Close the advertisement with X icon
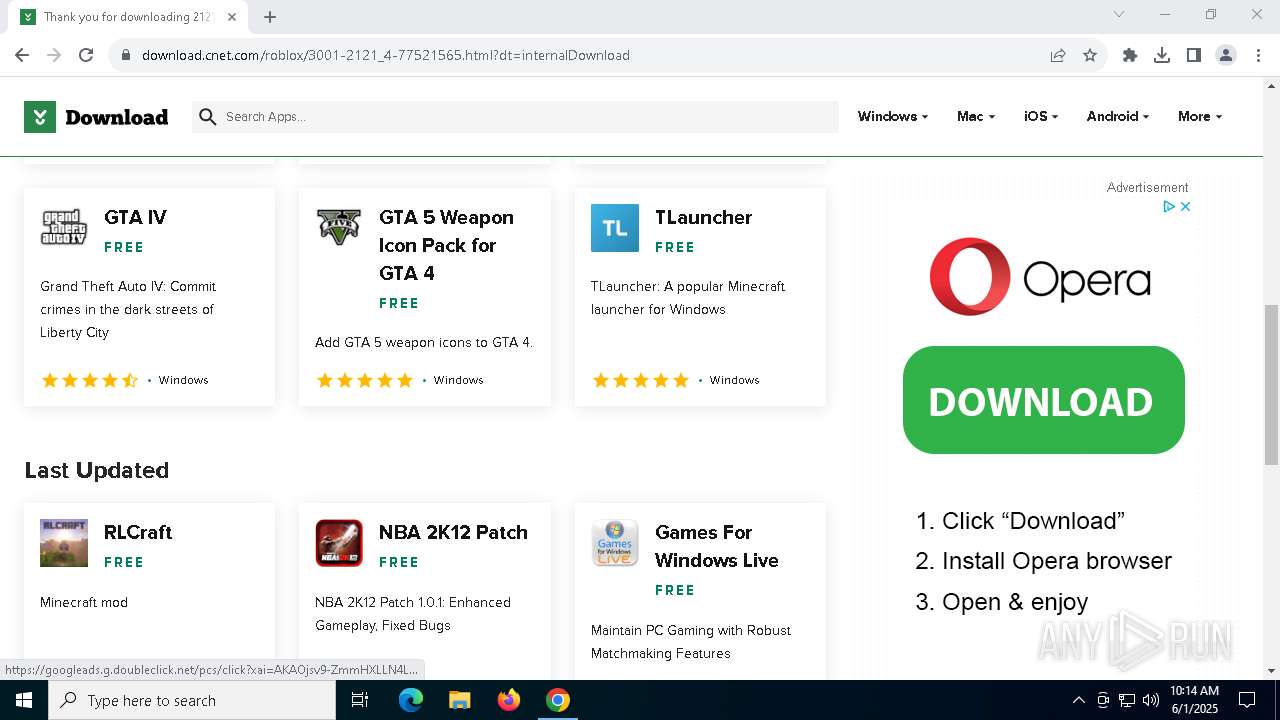Image resolution: width=1280 pixels, height=720 pixels. 1186,207
